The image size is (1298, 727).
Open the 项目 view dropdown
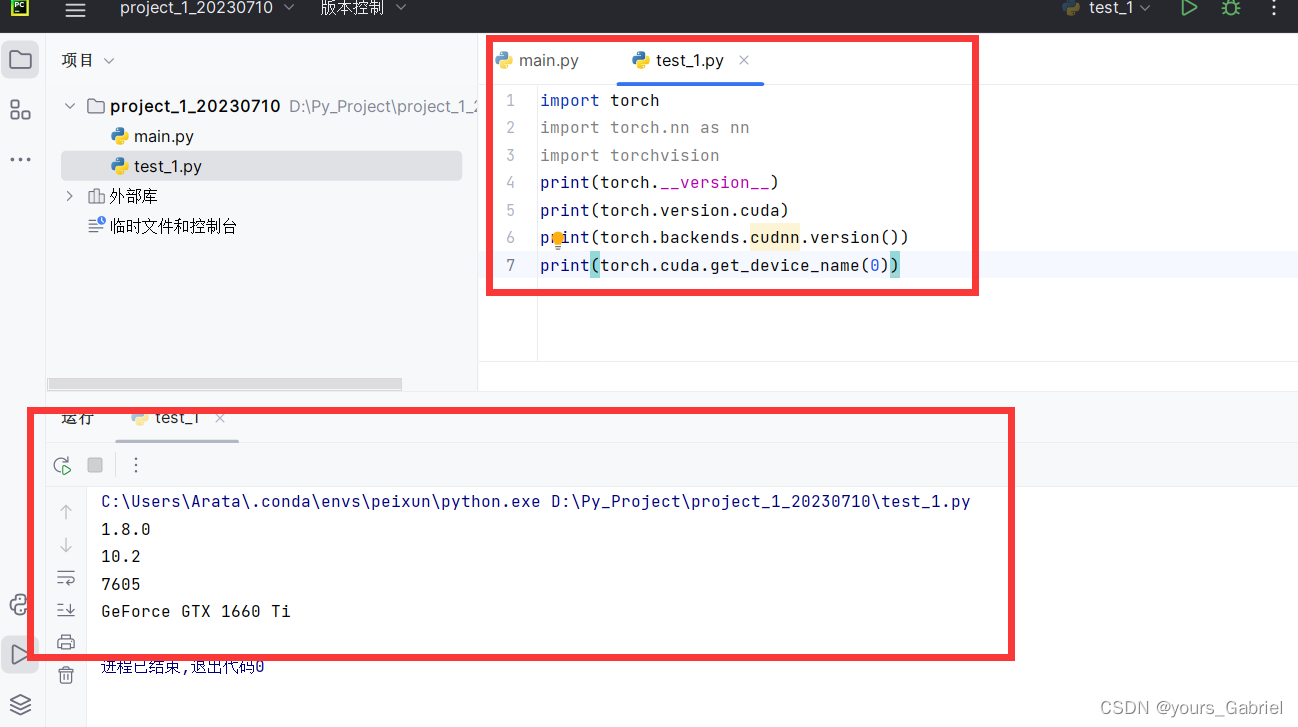[x=88, y=61]
